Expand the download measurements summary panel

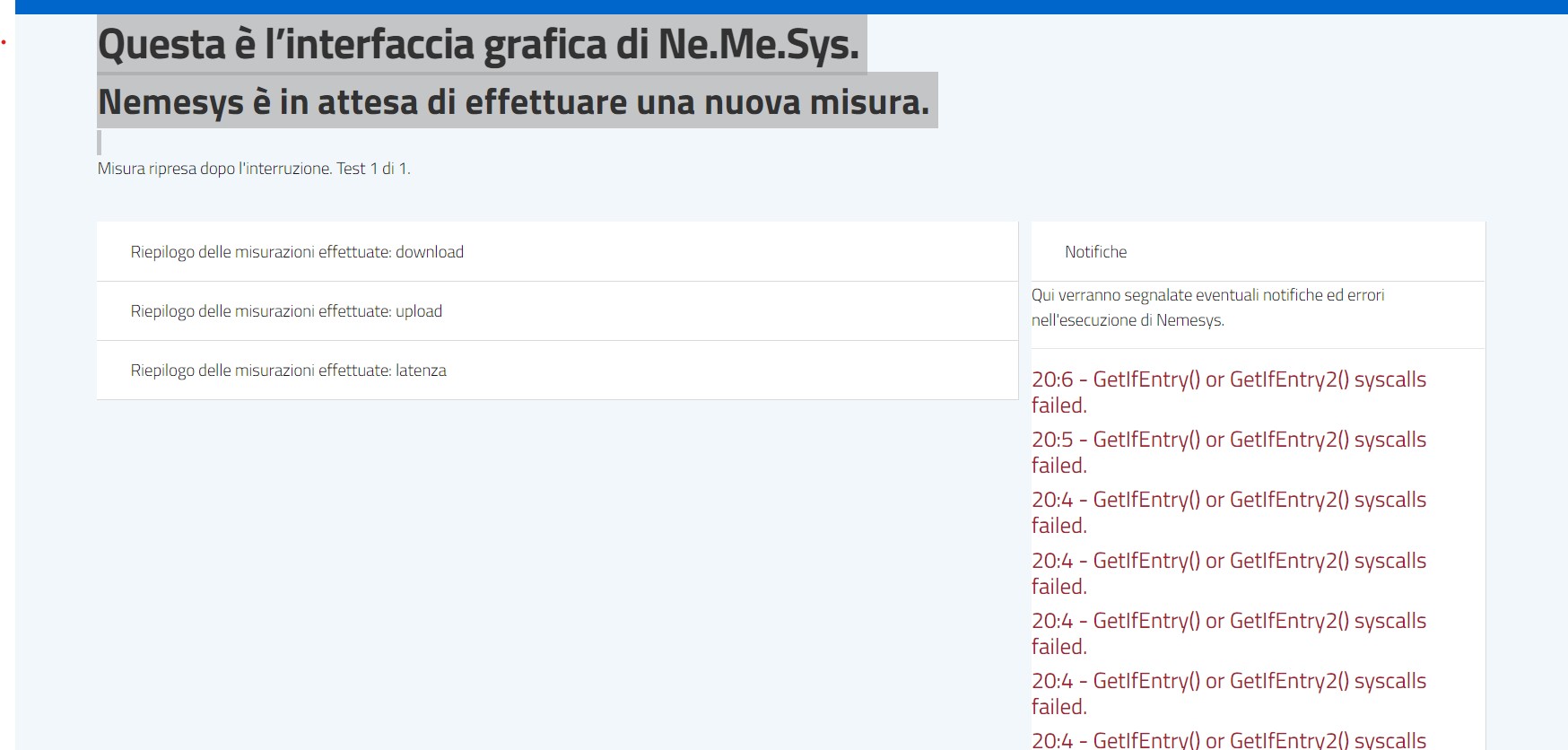(557, 252)
